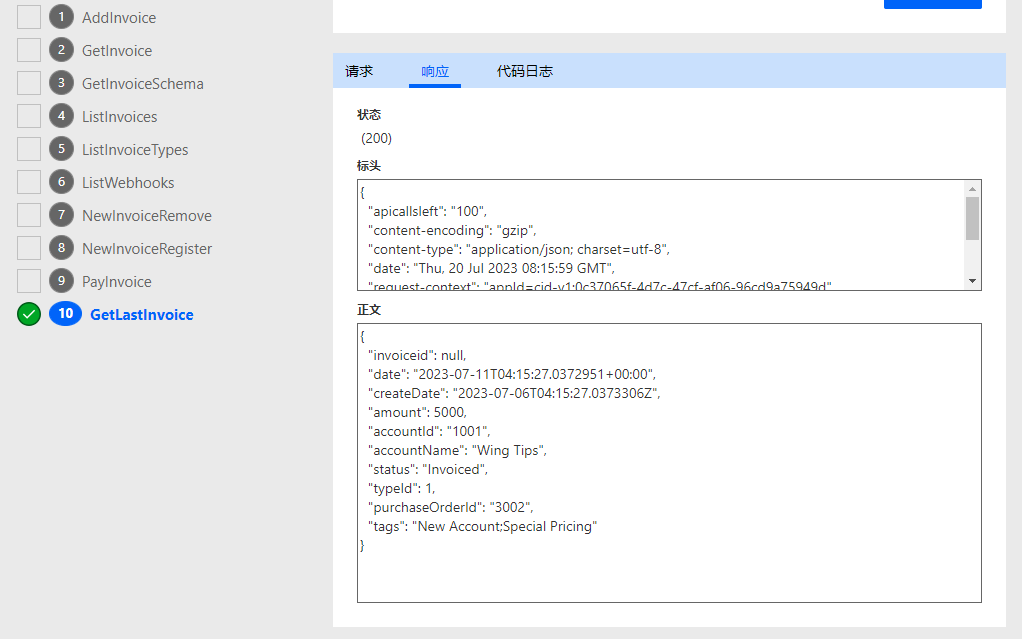Click the "date": "Thu, 20 Jul 2023" header line

[491, 268]
